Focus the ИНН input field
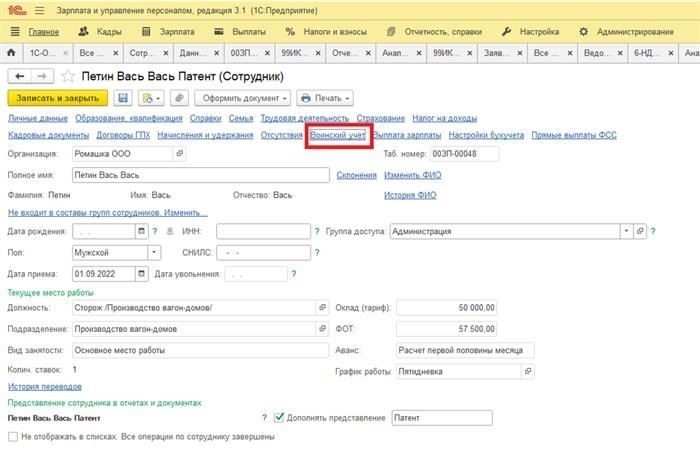Image resolution: width=700 pixels, height=460 pixels. (x=263, y=231)
